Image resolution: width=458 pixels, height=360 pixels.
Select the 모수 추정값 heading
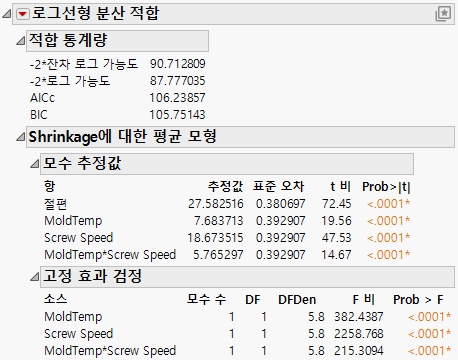227,164
